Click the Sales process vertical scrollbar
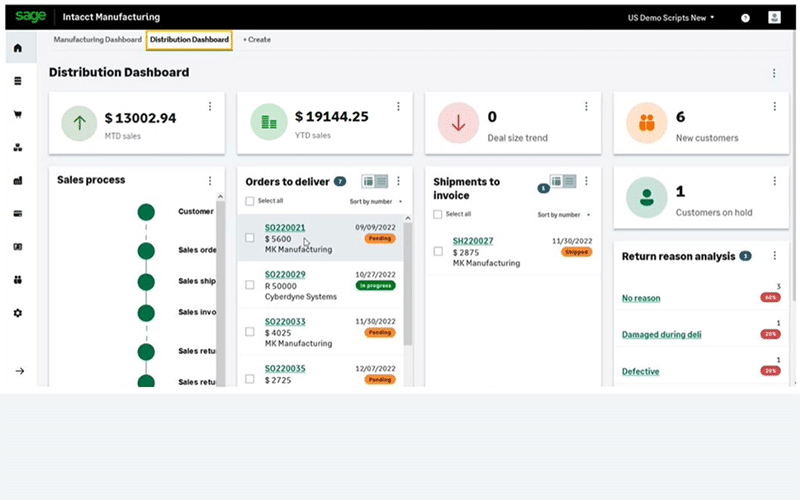The image size is (800, 500). tap(220, 293)
